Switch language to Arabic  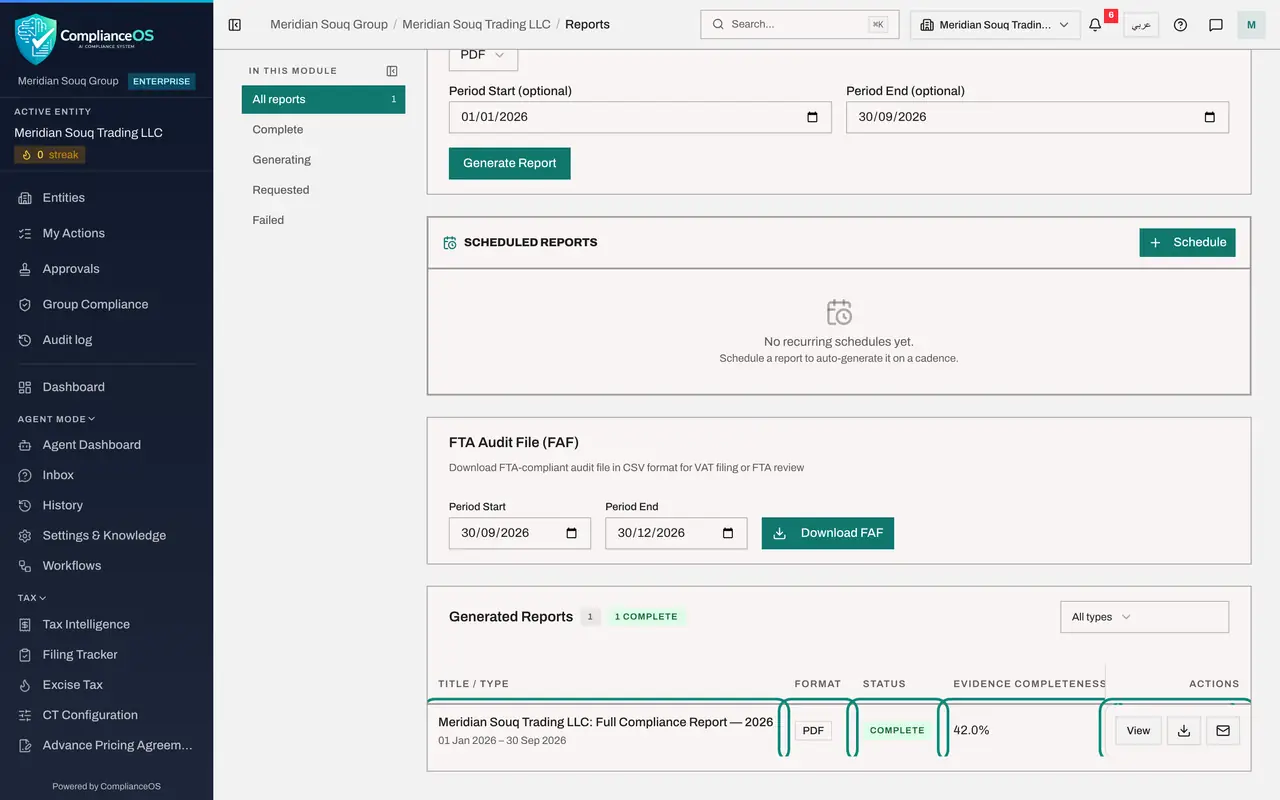(x=1141, y=25)
